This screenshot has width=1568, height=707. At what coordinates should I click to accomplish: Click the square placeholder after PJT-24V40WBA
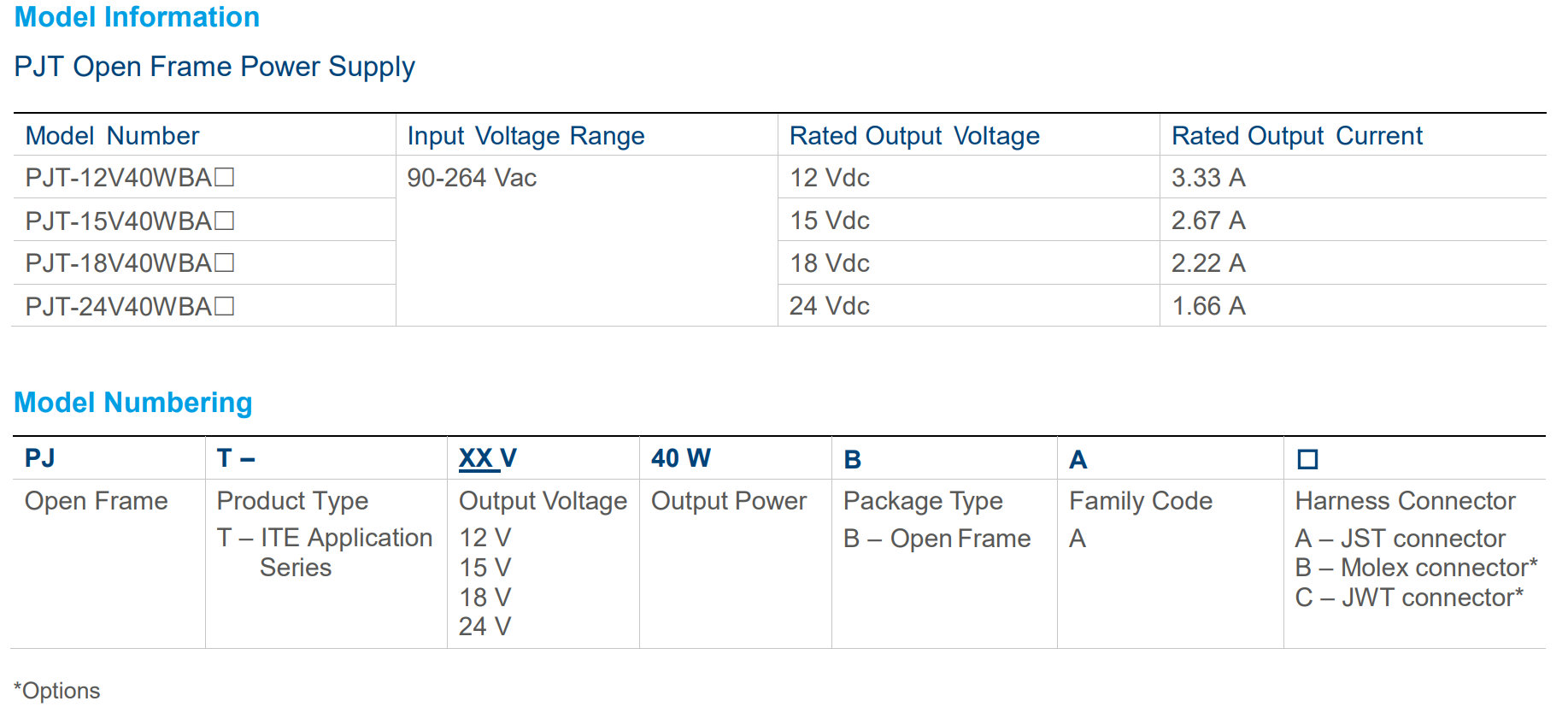[x=225, y=306]
